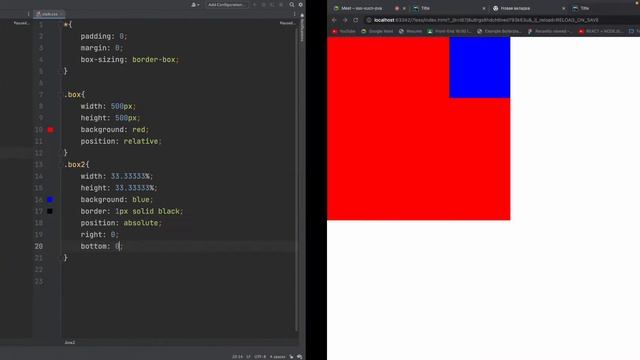
Task: Open the REACT + NODE.JS bookmark
Action: 600,31
